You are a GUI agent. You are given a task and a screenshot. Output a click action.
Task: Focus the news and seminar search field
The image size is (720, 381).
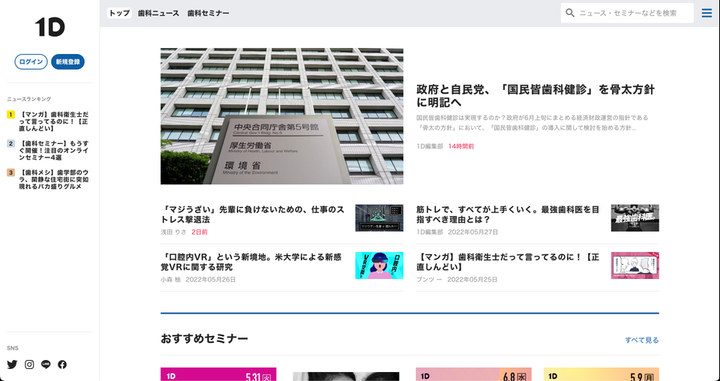point(627,13)
